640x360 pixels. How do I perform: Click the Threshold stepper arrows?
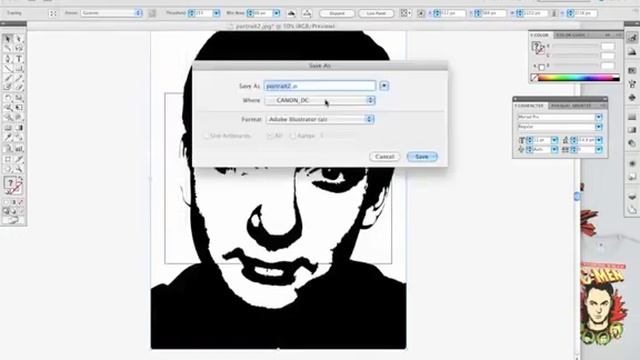click(191, 13)
